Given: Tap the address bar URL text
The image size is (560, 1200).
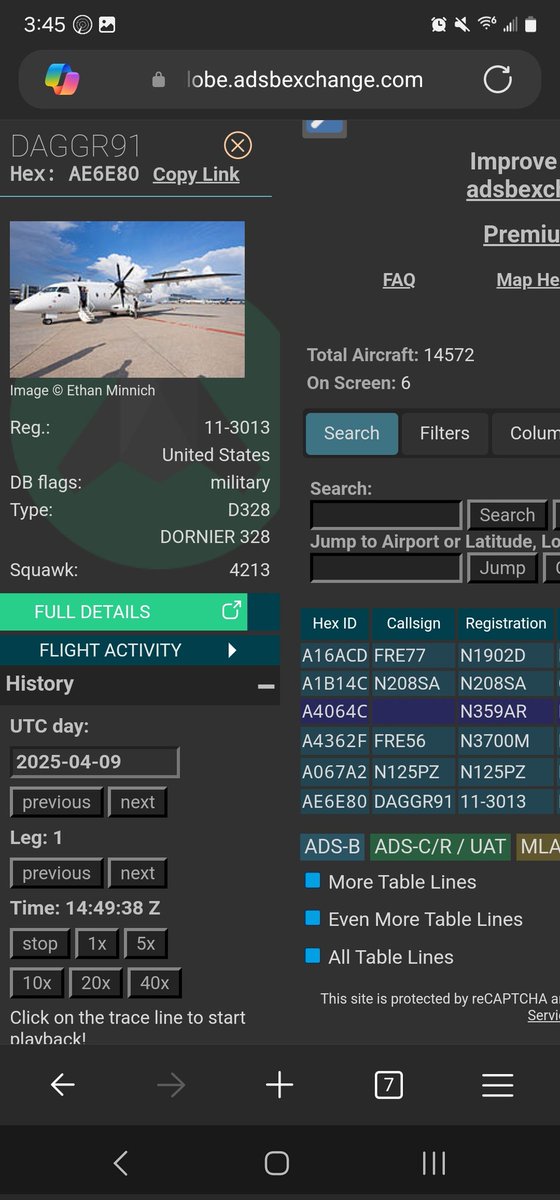Looking at the screenshot, I should click(x=305, y=80).
